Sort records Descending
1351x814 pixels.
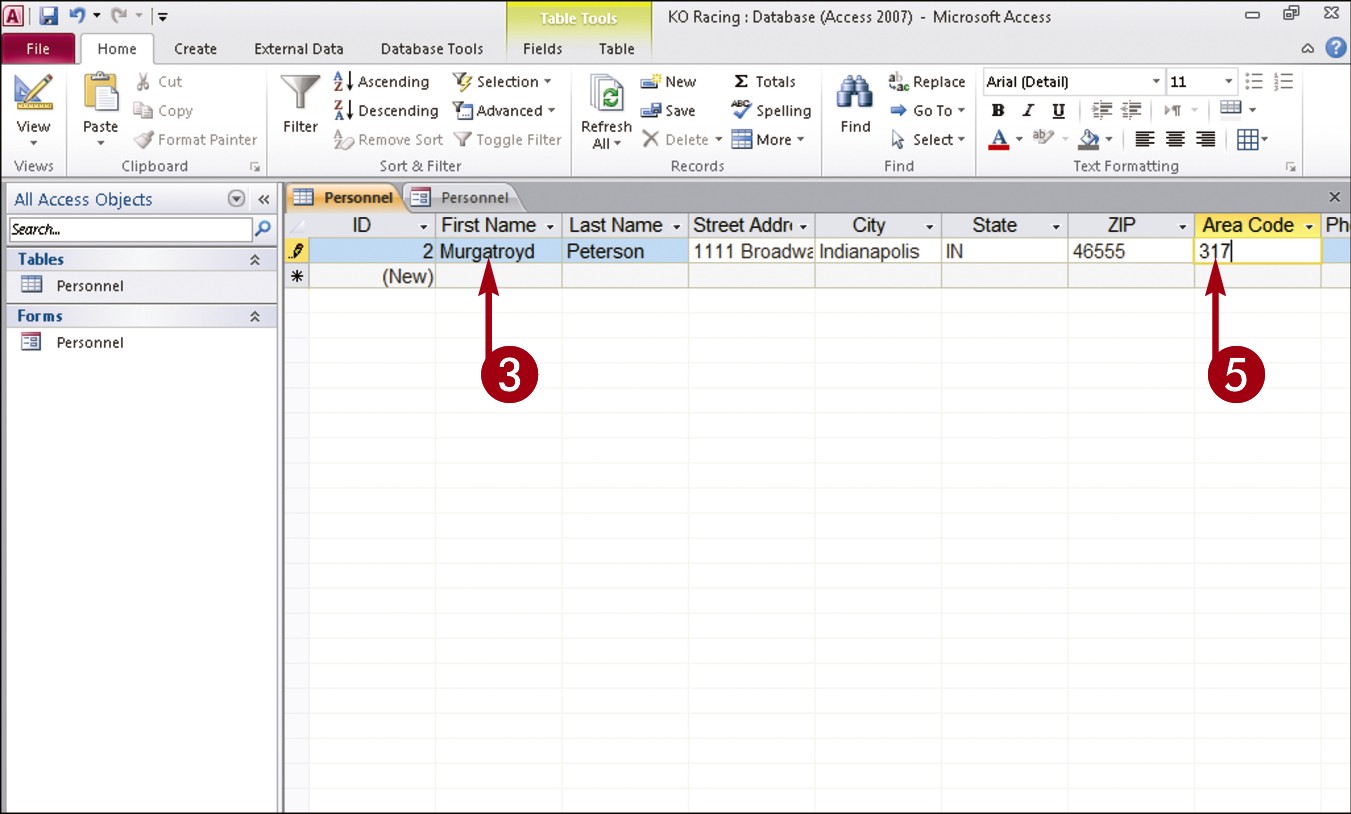(386, 111)
